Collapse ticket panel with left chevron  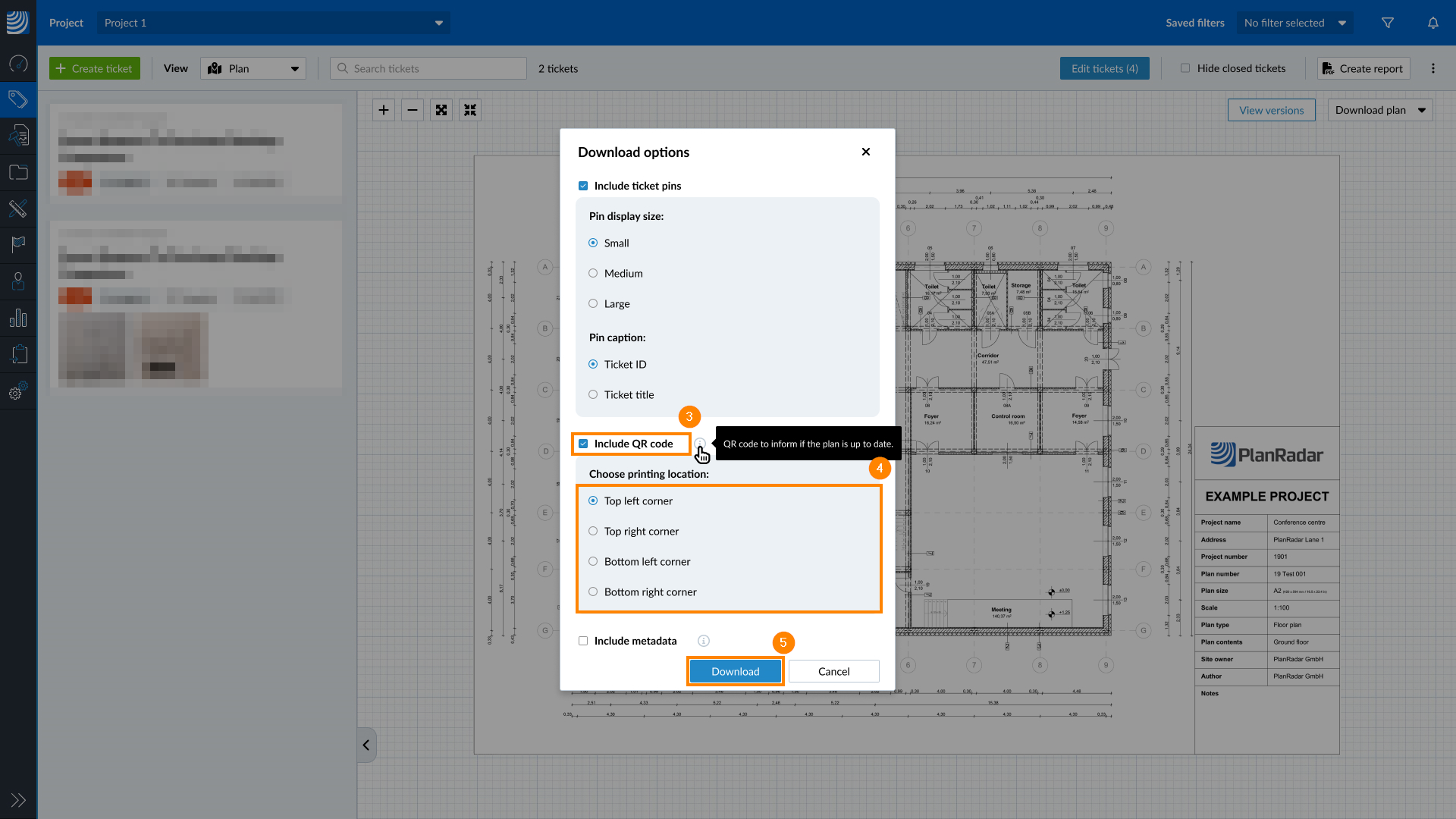[x=366, y=745]
